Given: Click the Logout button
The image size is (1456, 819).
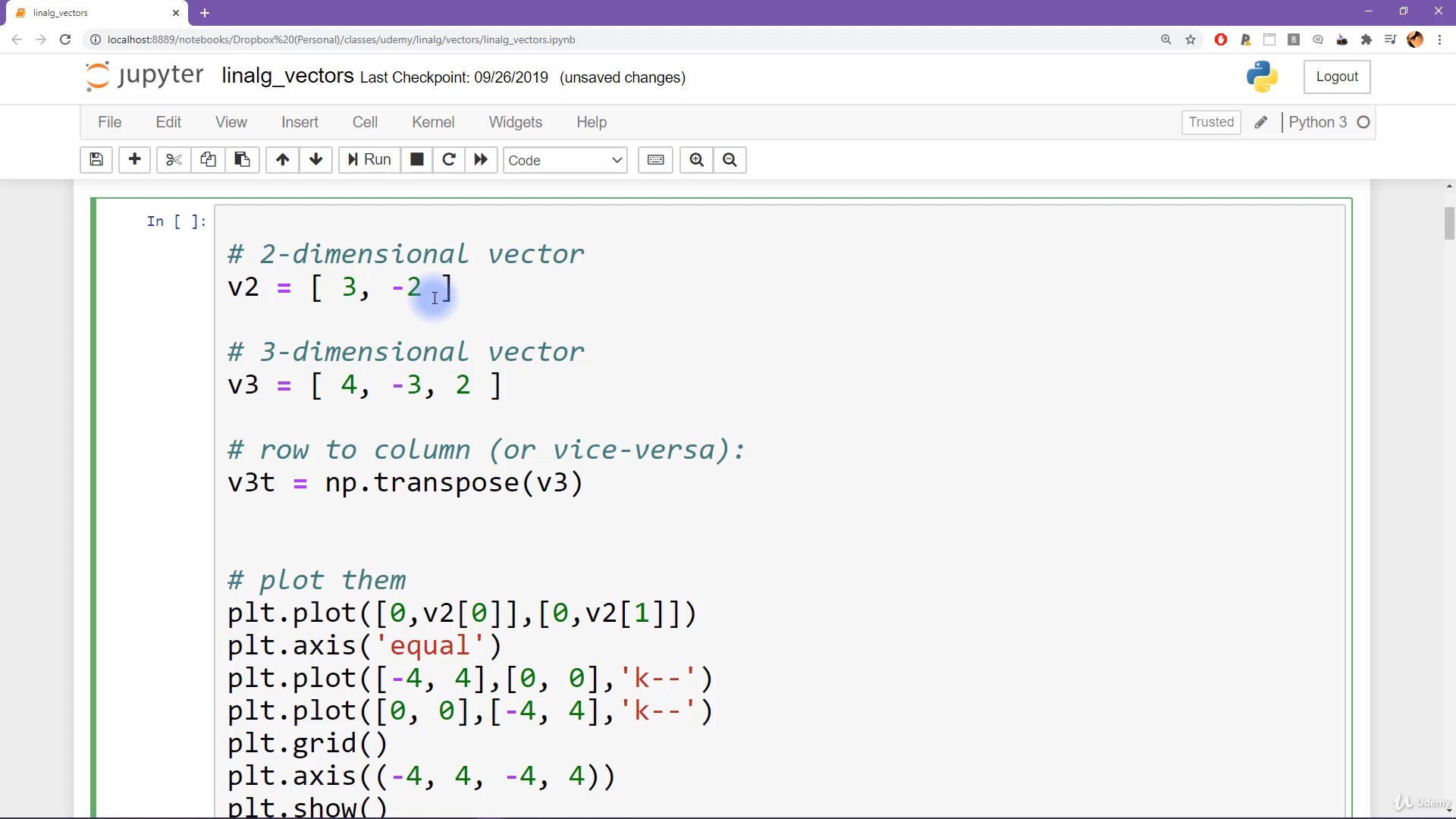Looking at the screenshot, I should 1337,77.
